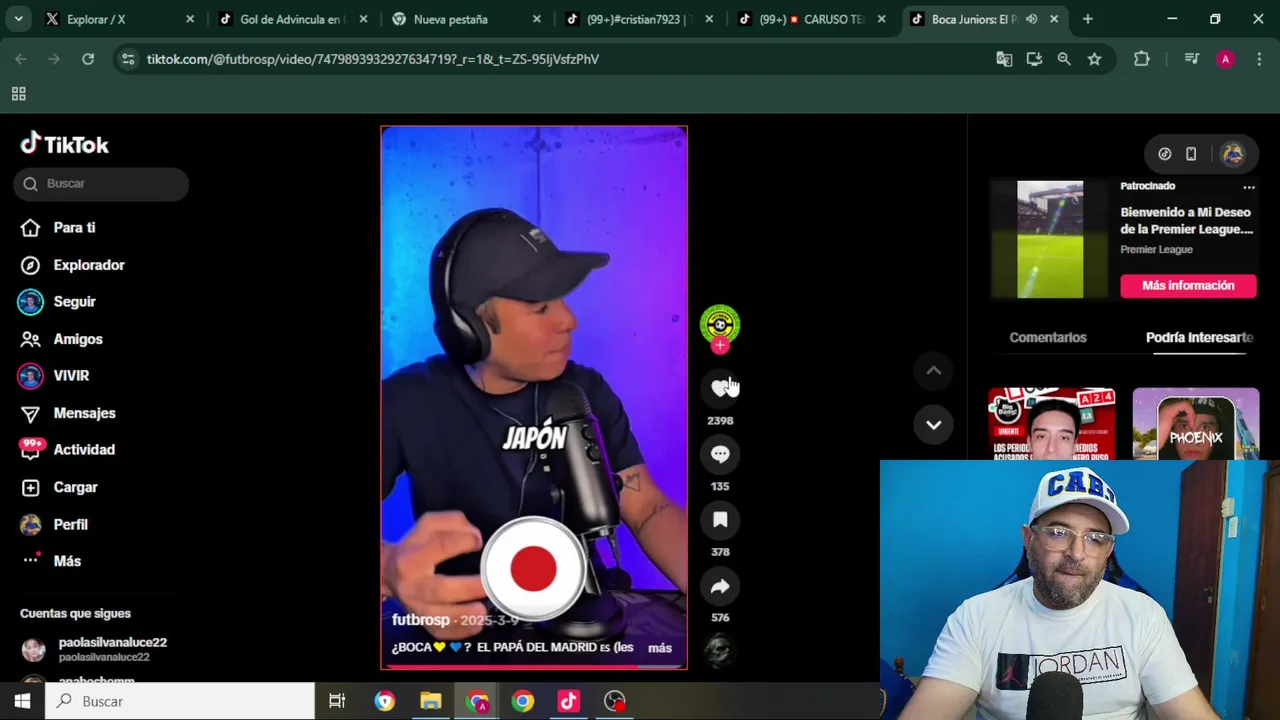Viewport: 1280px width, 720px height.
Task: Click the TikTok Buscar search field
Action: tap(101, 184)
